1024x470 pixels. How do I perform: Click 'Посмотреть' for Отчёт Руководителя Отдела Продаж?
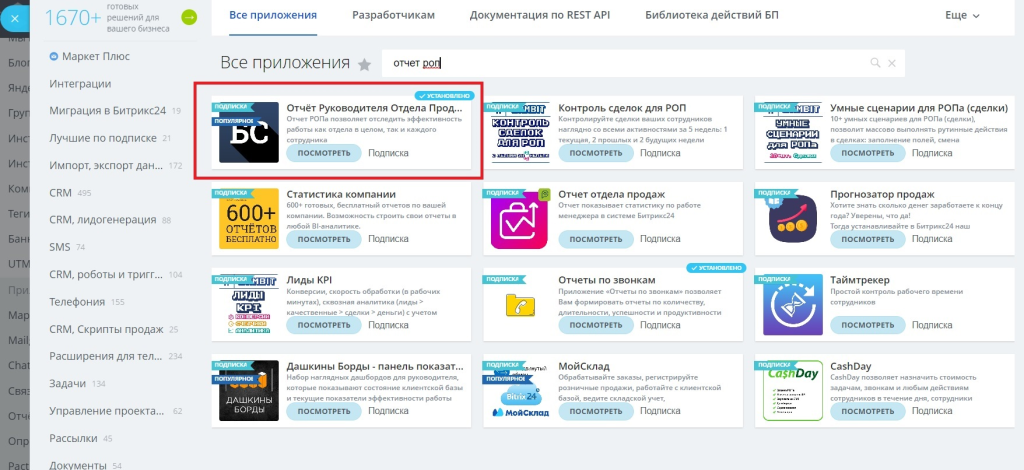click(324, 153)
